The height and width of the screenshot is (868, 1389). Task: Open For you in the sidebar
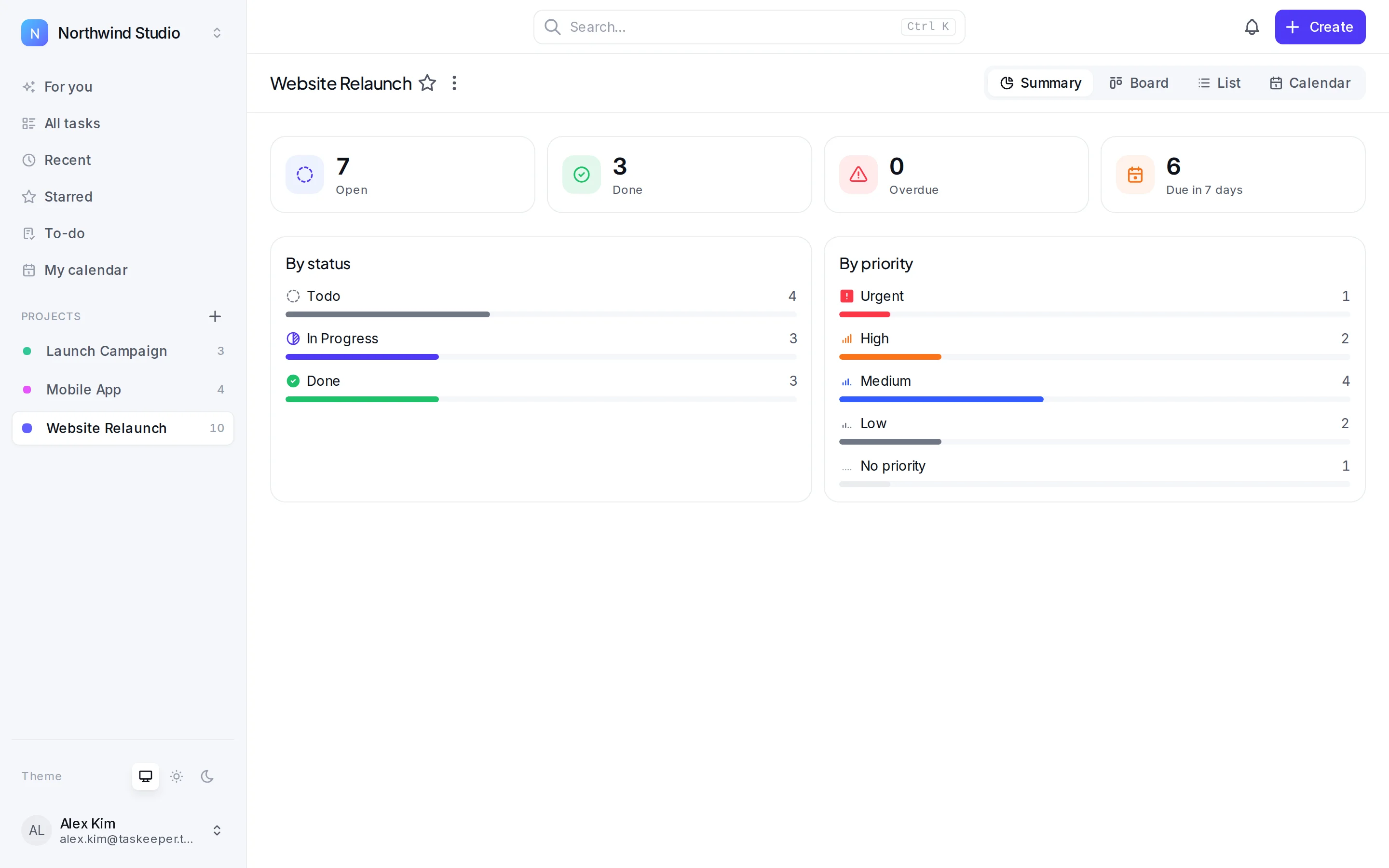coord(123,87)
